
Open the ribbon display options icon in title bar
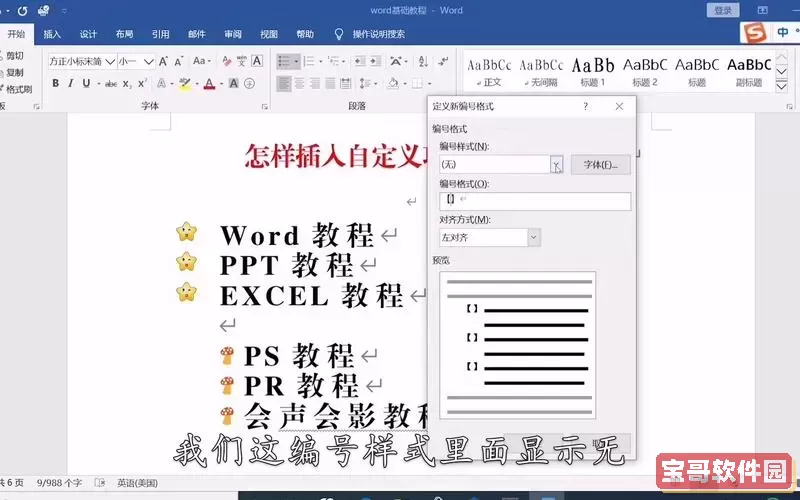[762, 10]
